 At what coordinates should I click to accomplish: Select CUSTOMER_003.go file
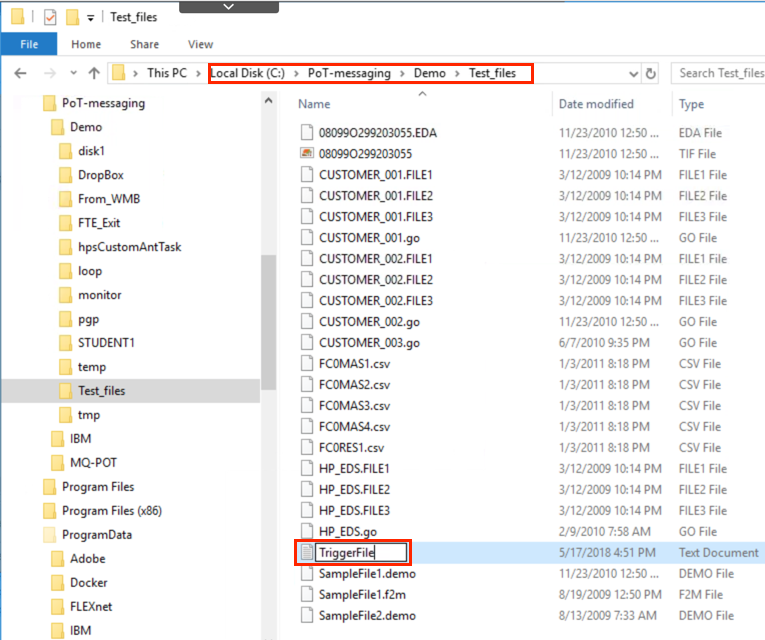[369, 343]
